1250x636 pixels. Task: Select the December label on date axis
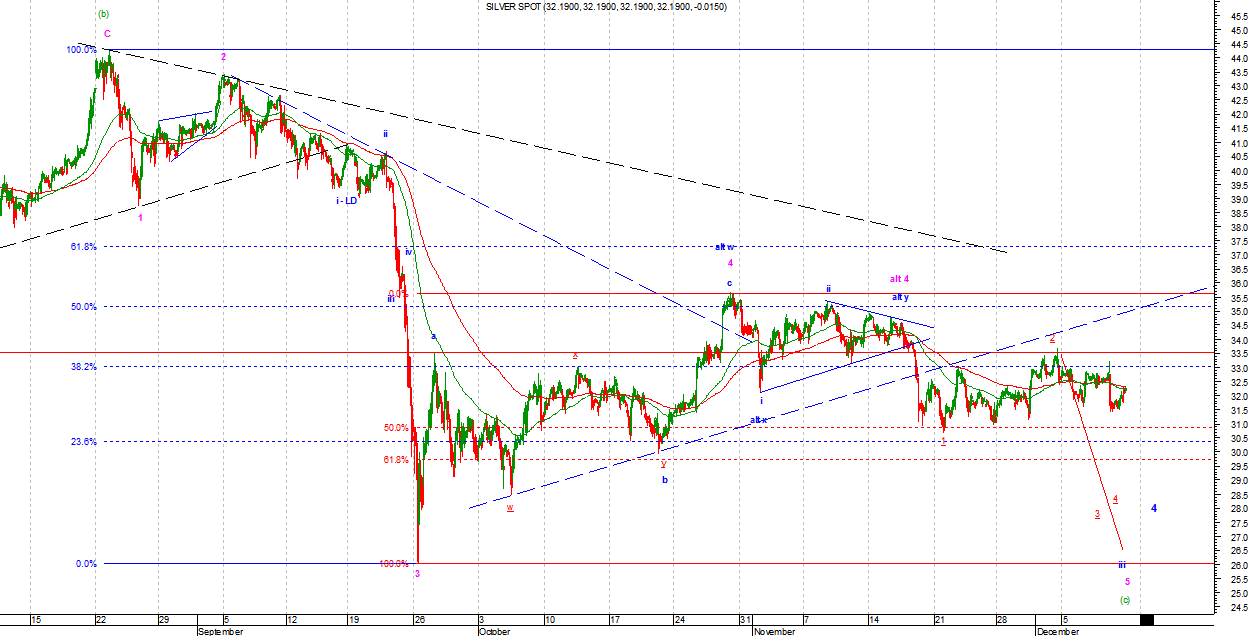click(1057, 631)
